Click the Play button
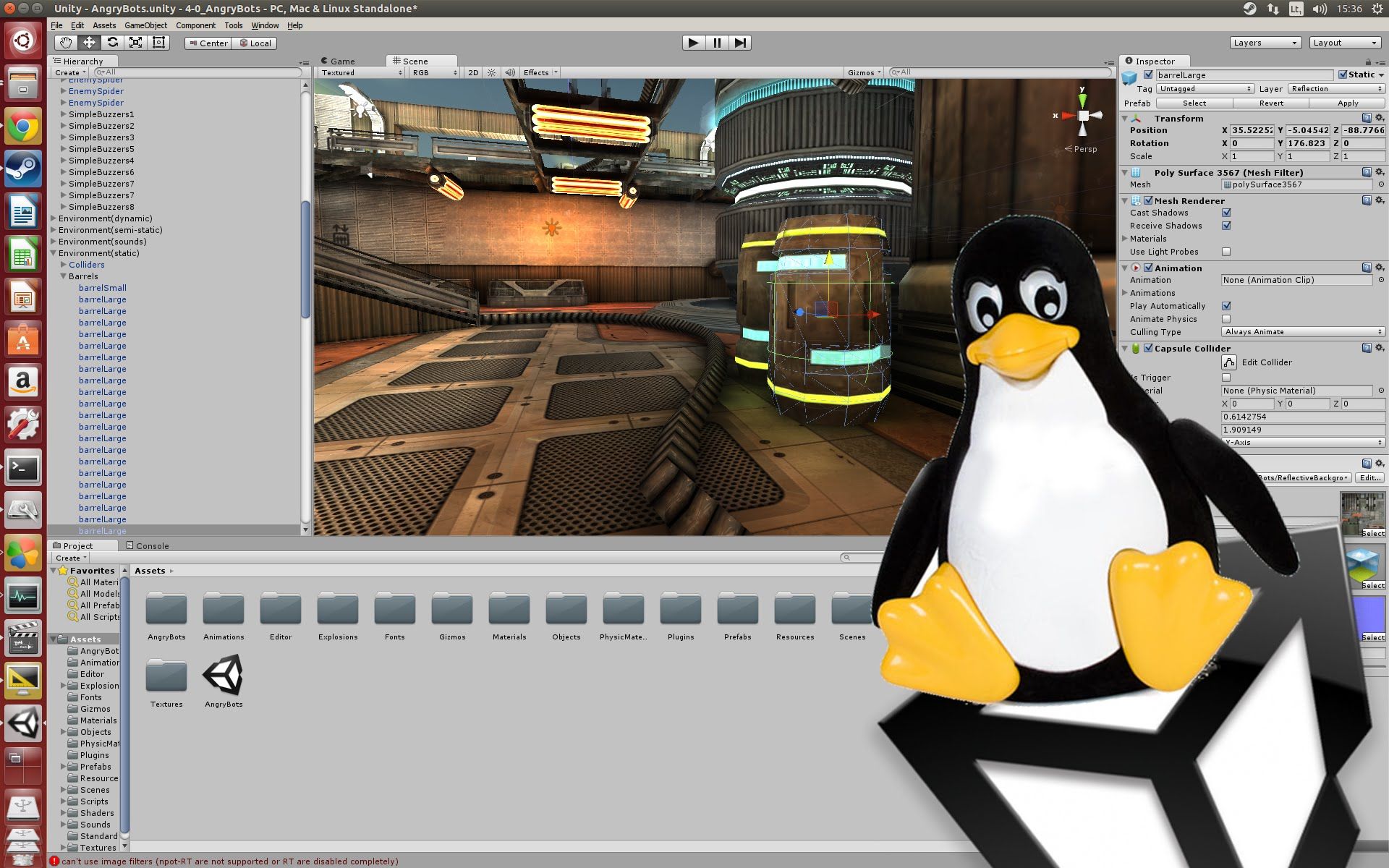The width and height of the screenshot is (1389, 868). coord(693,43)
